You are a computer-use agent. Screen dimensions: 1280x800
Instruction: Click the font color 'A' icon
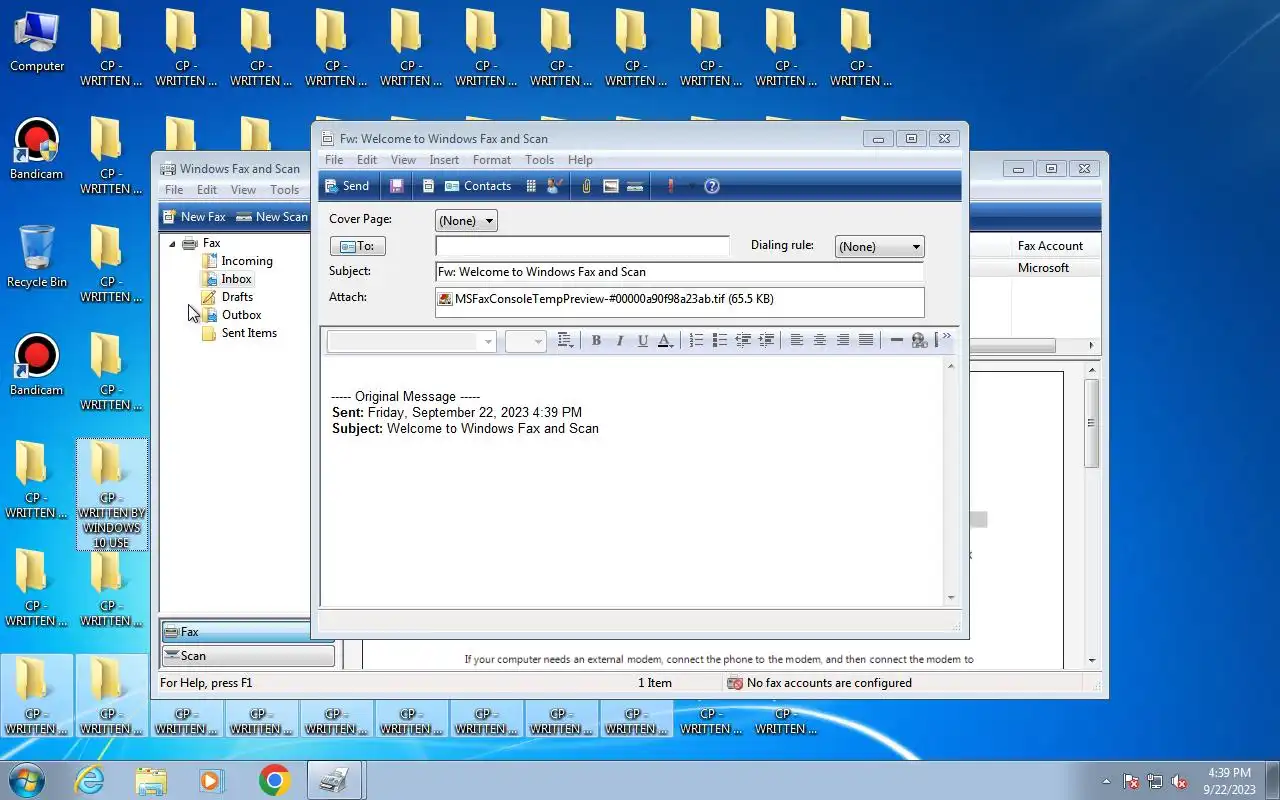point(665,341)
